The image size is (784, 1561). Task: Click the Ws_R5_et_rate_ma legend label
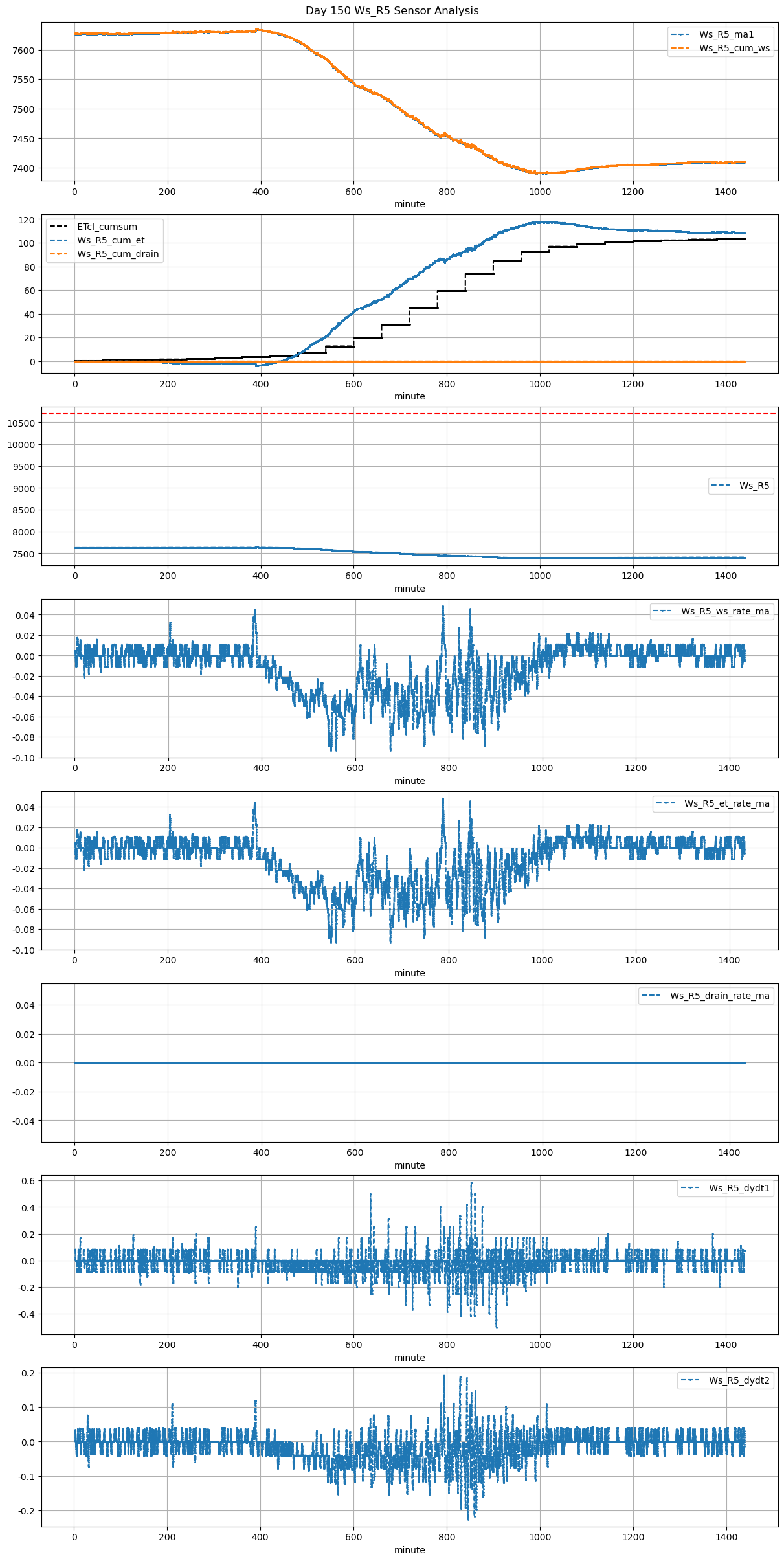727,803
